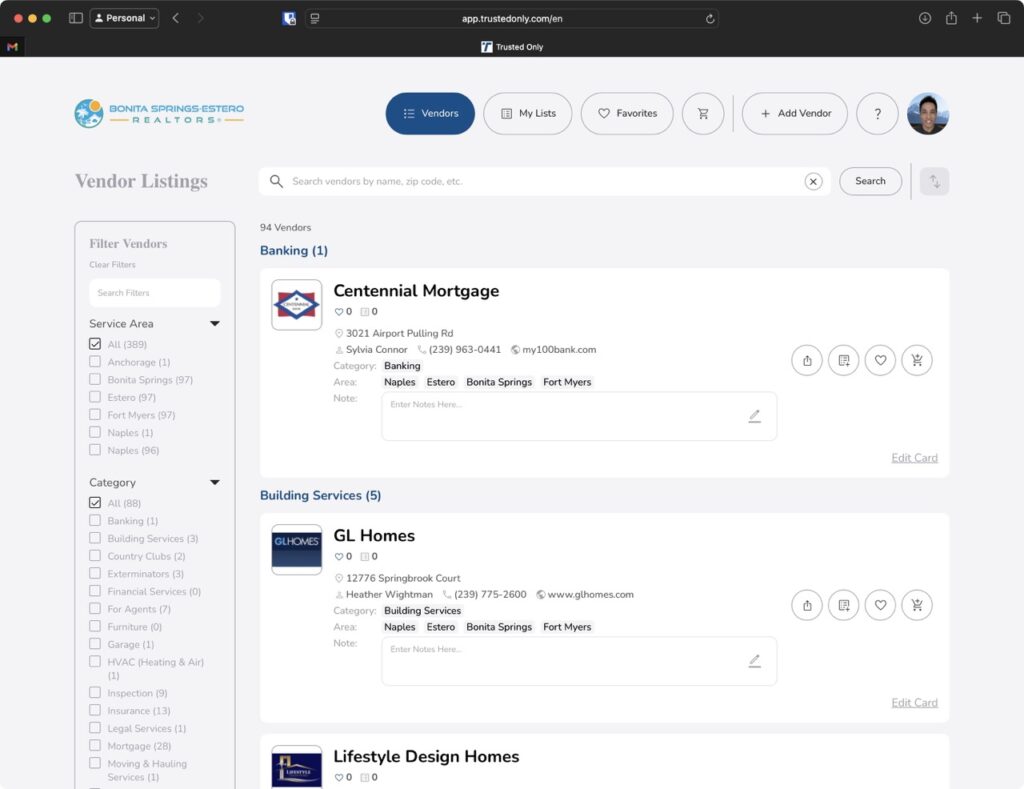This screenshot has height=789, width=1024.
Task: Edit Centennial Mortgage note with pencil icon
Action: pyautogui.click(x=754, y=416)
